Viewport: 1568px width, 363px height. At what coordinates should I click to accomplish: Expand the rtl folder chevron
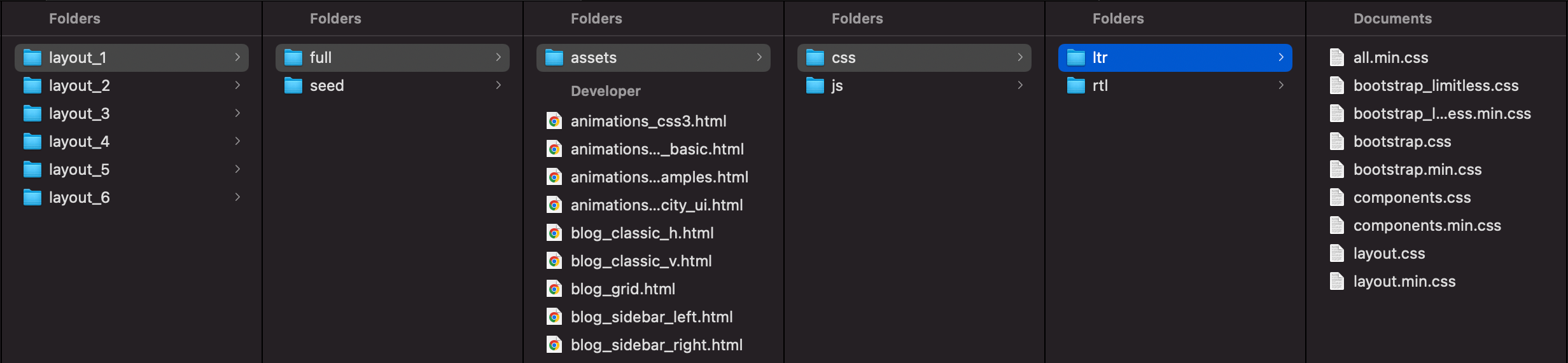[x=1281, y=85]
